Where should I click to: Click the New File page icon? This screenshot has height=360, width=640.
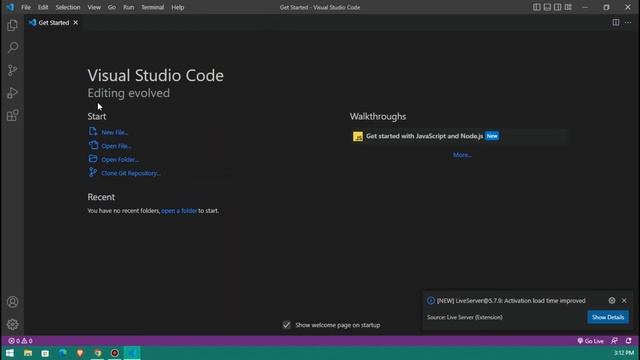[x=93, y=131]
